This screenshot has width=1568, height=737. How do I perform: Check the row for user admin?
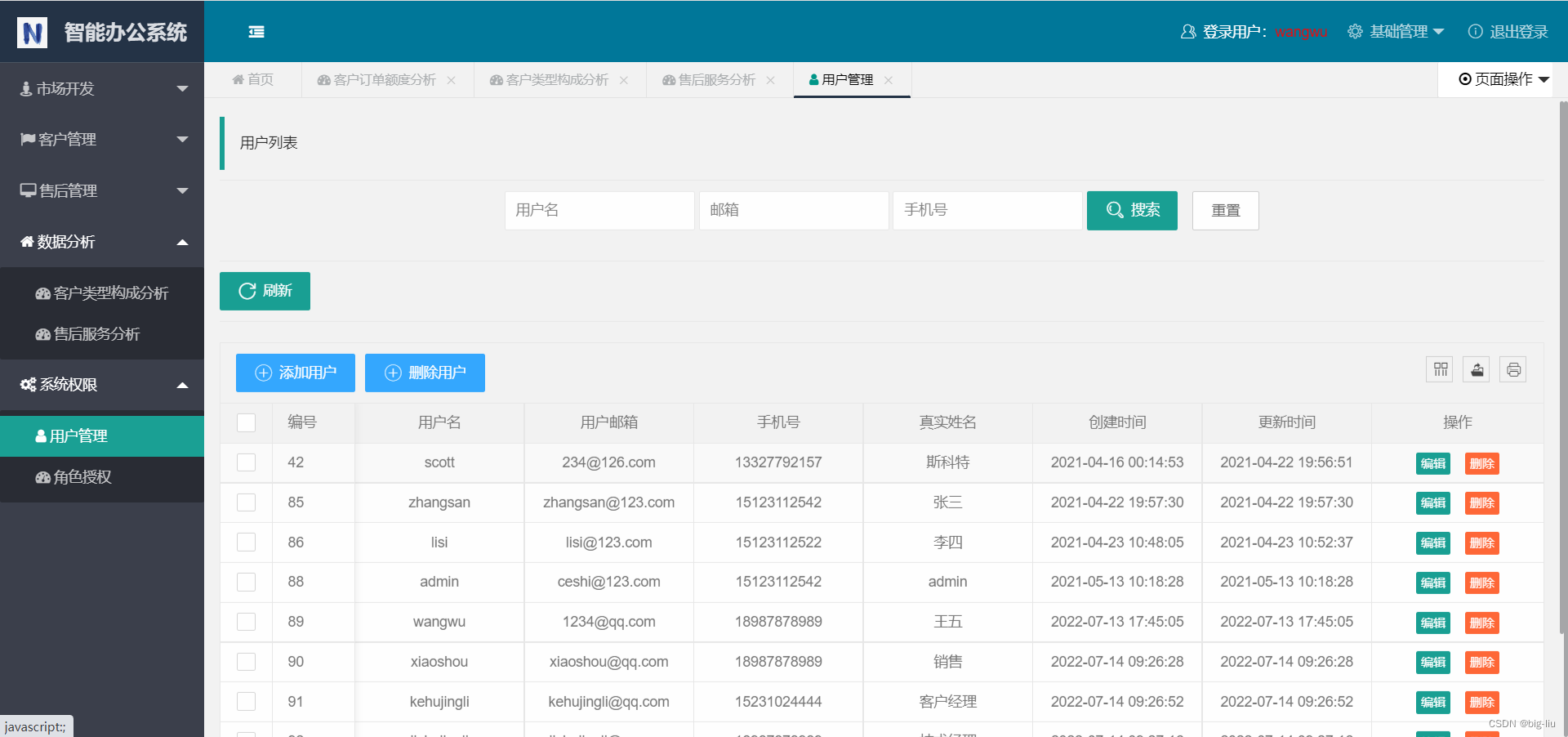click(246, 582)
